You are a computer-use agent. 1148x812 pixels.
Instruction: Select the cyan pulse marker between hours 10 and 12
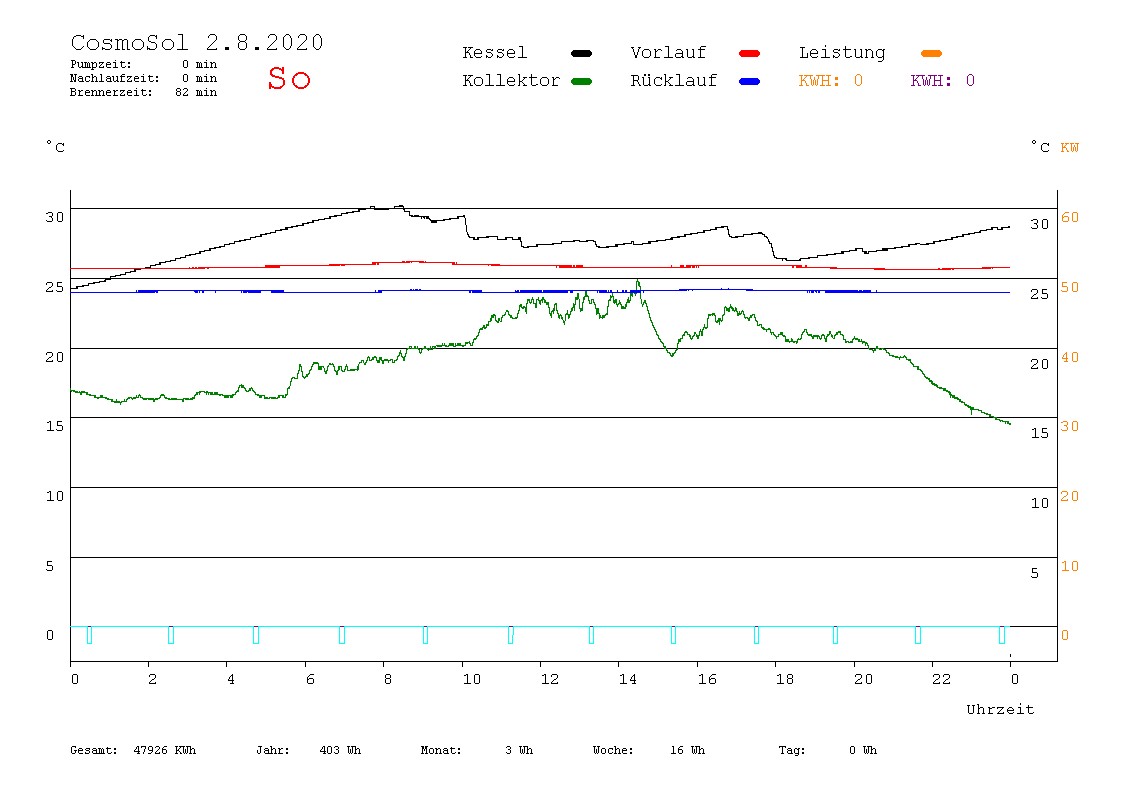(510, 635)
